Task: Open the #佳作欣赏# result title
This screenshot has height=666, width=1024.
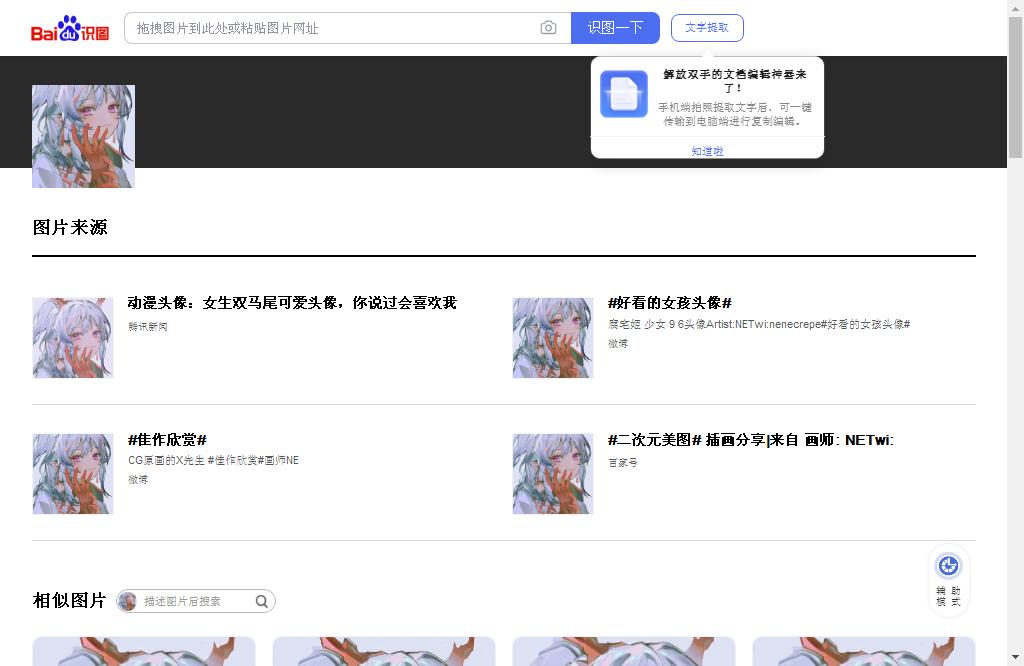Action: pos(167,439)
